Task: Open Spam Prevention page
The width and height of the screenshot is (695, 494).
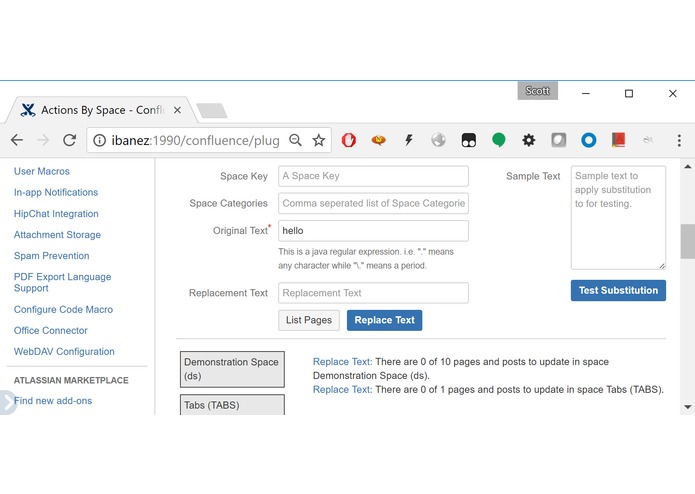Action: [51, 256]
